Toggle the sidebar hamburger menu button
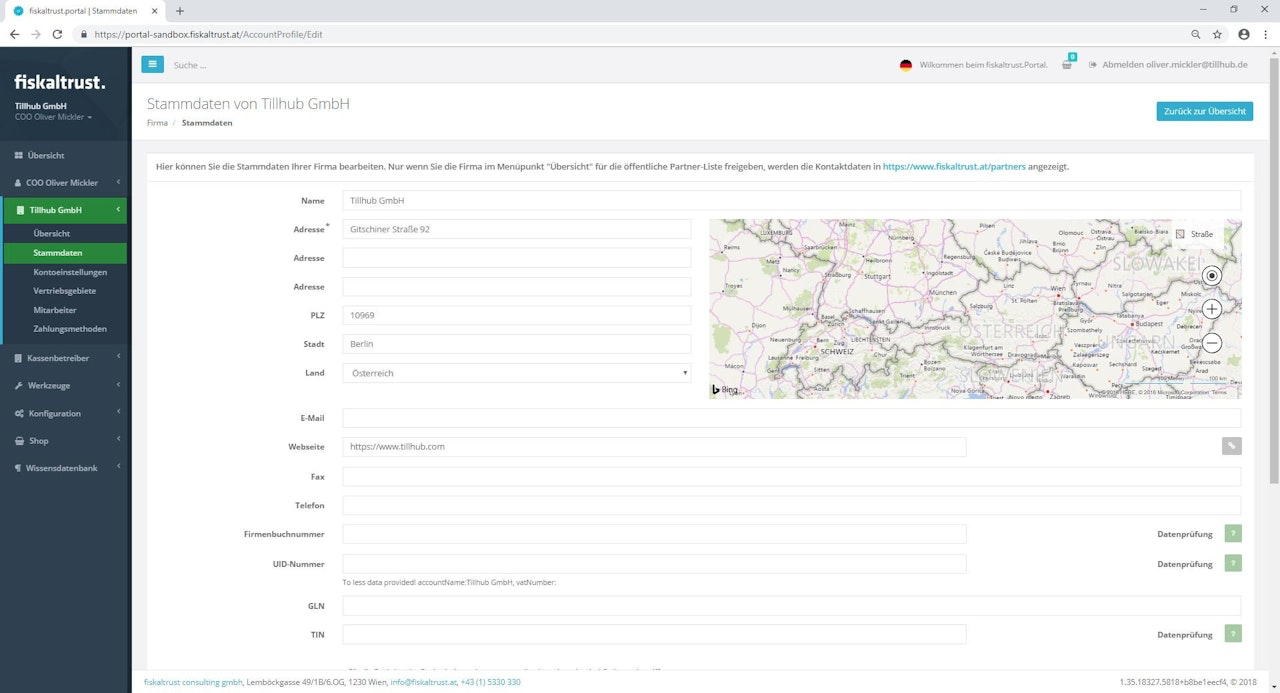This screenshot has height=693, width=1280. point(152,65)
